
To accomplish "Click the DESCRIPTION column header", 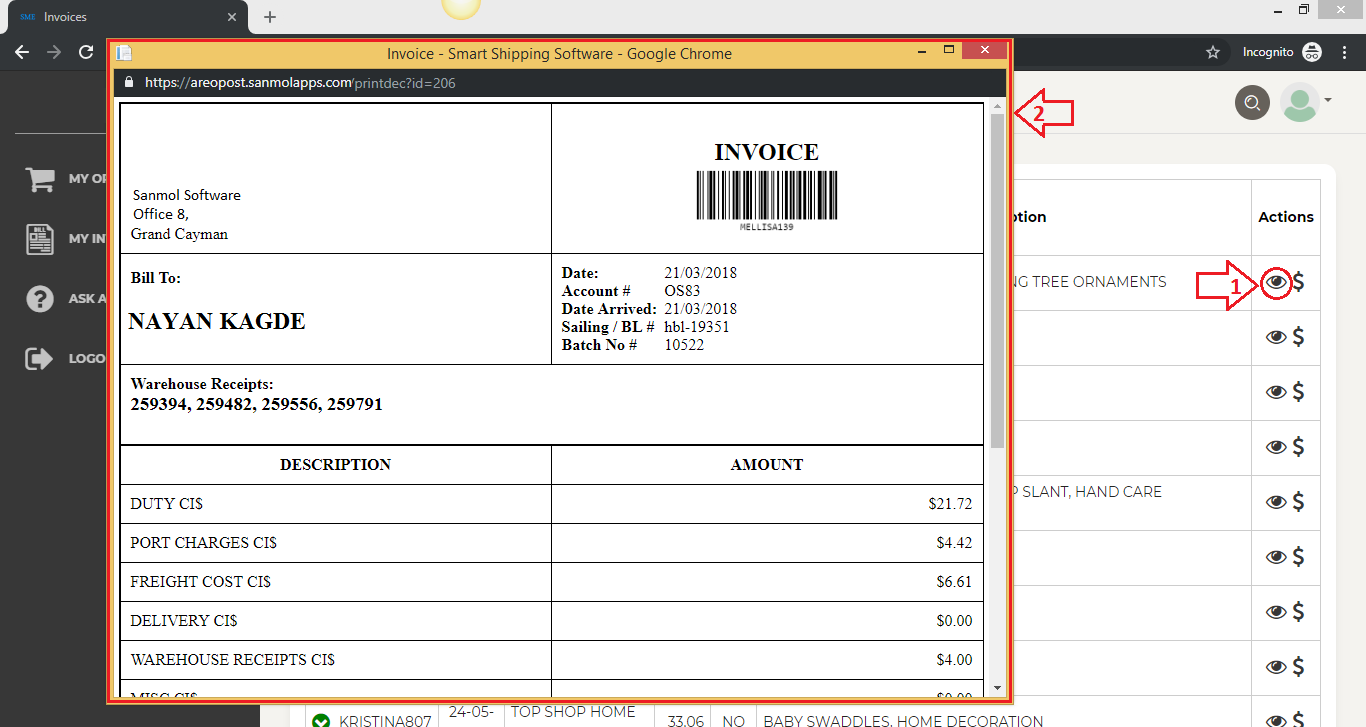I will coord(335,465).
